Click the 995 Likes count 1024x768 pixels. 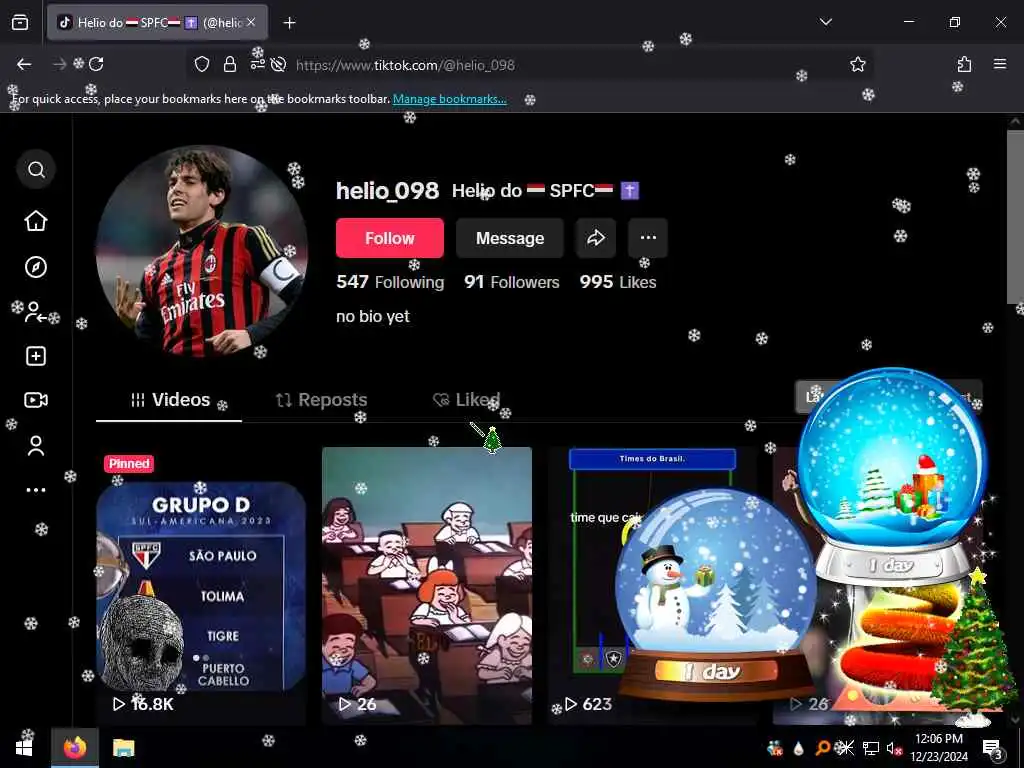[x=618, y=282]
